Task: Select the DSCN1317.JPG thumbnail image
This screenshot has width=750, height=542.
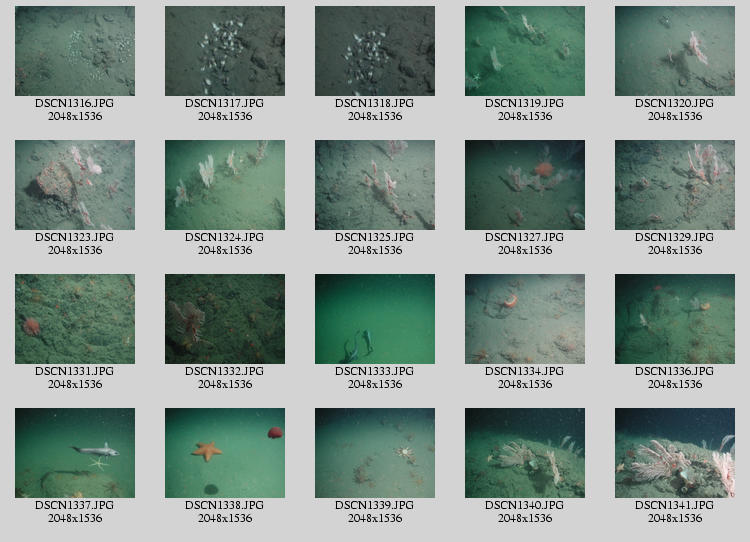Action: 225,51
